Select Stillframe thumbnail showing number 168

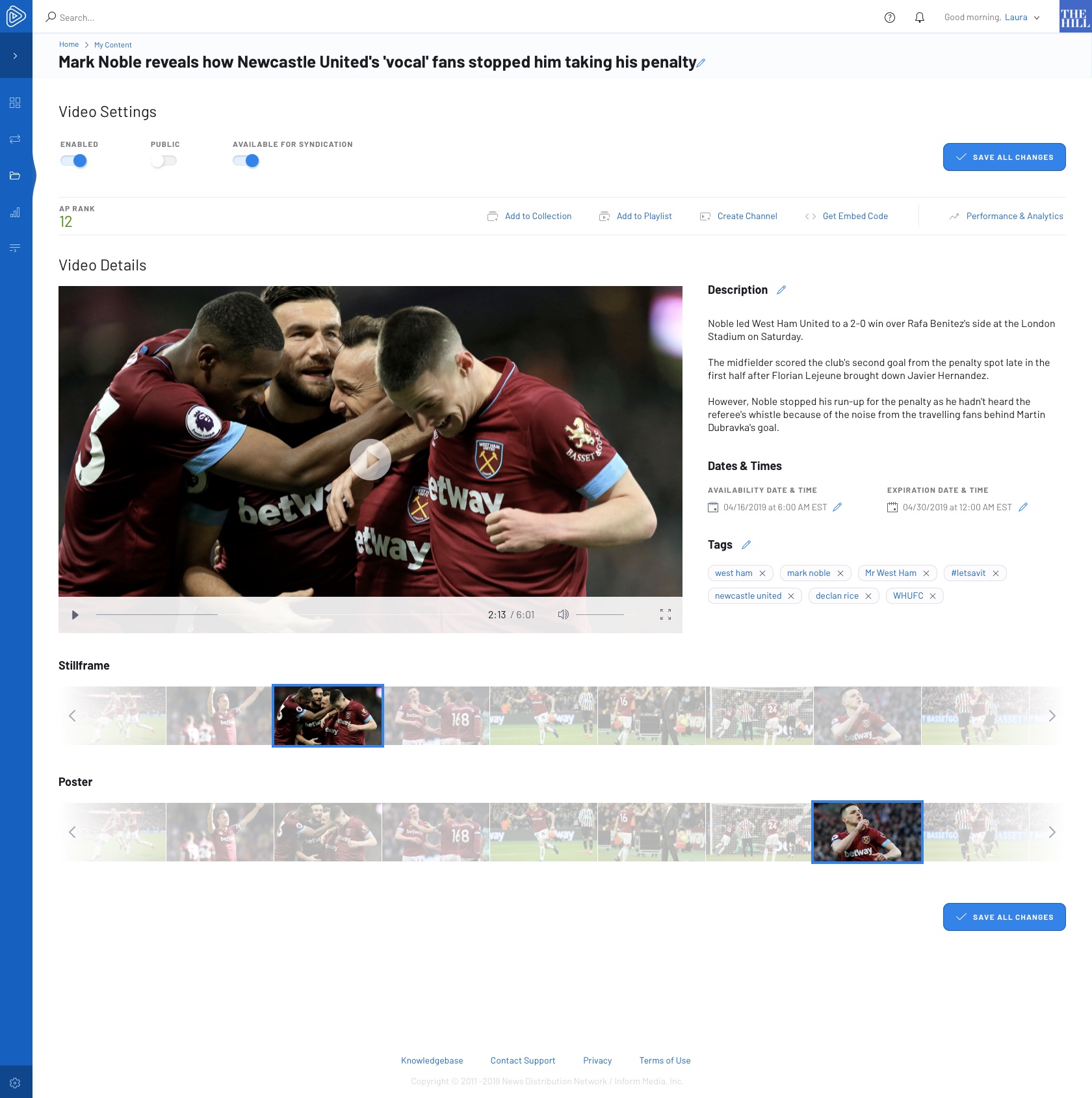(435, 716)
